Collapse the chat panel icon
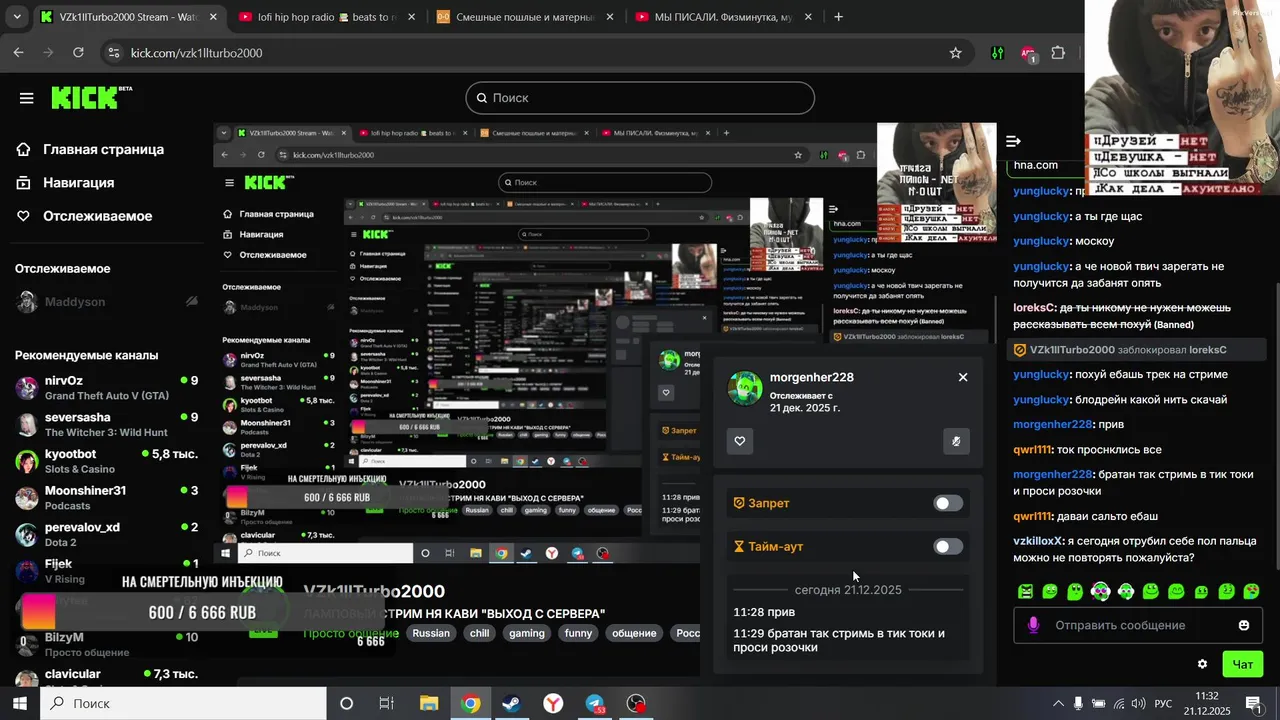 [x=1013, y=141]
